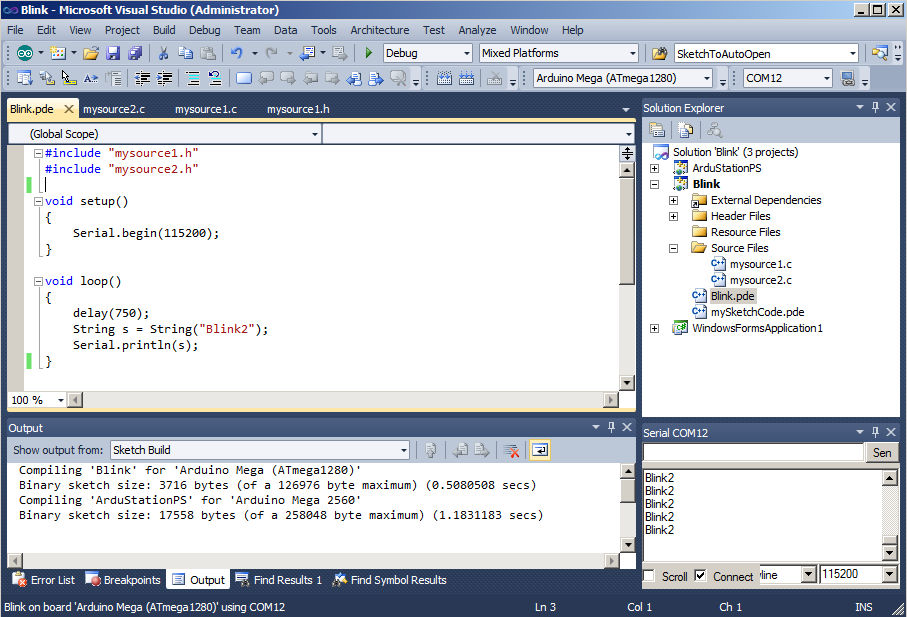Image resolution: width=907 pixels, height=617 pixels.
Task: Click the first keyboard-style icon after the bookmark group
Action: (x=444, y=78)
